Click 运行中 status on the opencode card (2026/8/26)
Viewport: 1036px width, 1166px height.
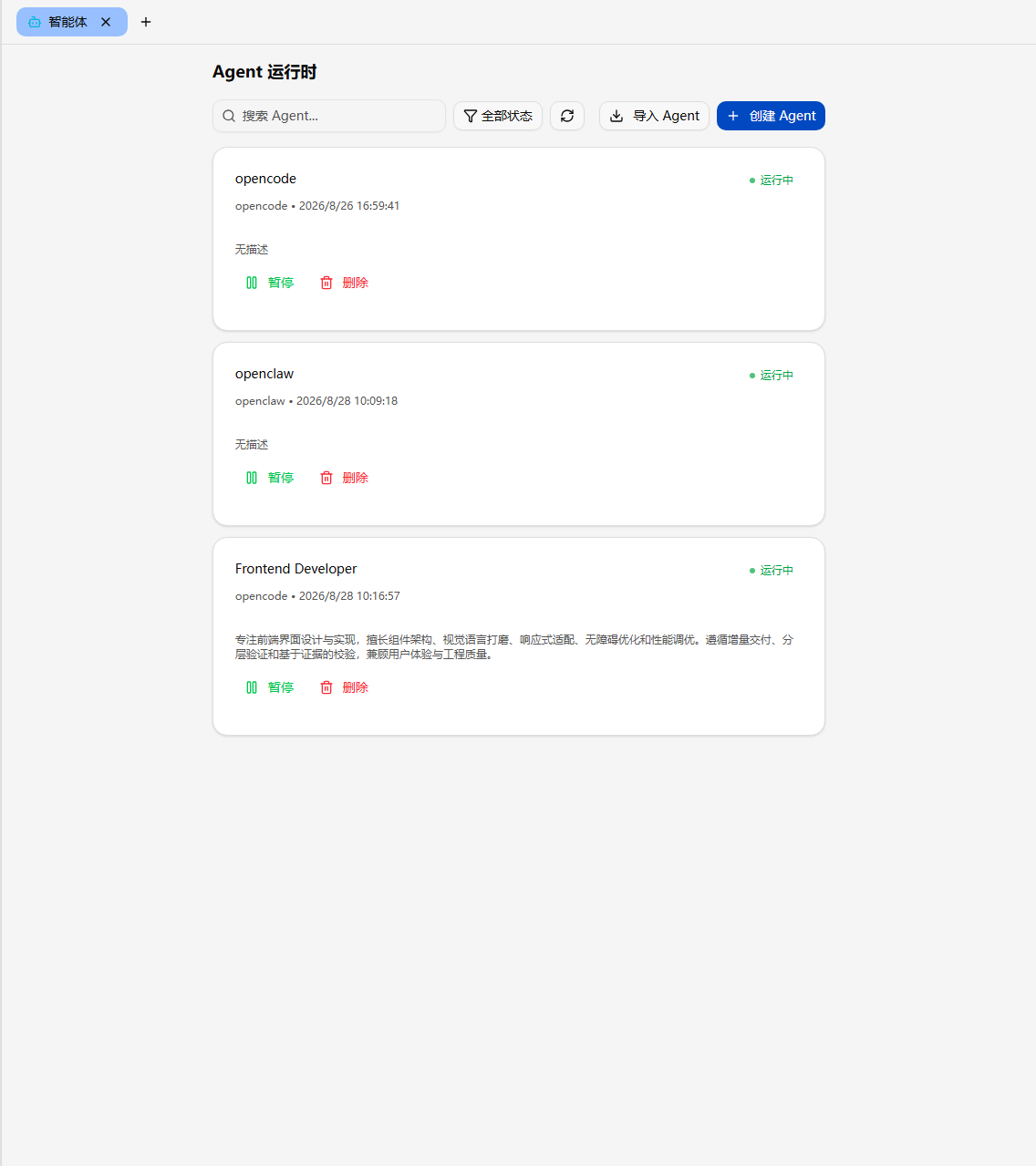772,181
